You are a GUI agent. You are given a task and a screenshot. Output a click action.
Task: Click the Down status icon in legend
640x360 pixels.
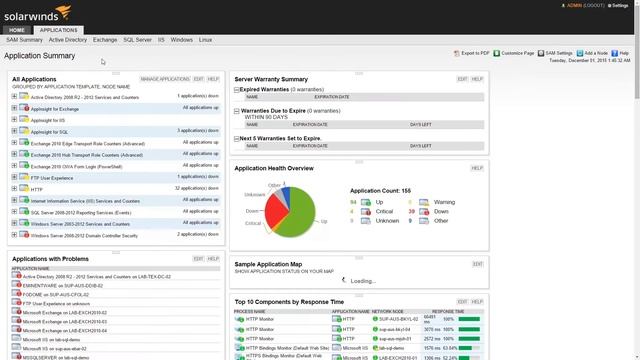coord(424,212)
